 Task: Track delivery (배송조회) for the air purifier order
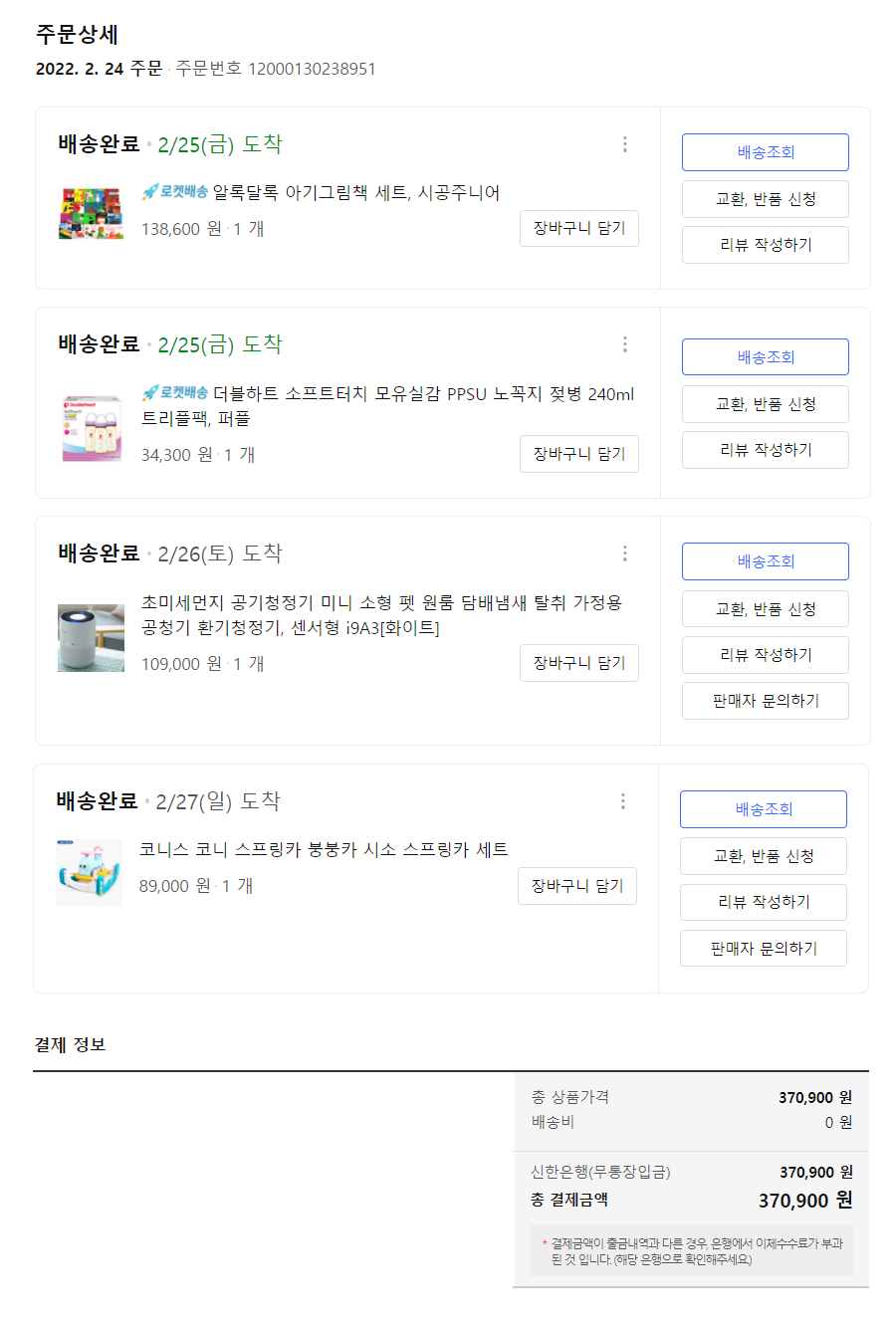(x=765, y=561)
